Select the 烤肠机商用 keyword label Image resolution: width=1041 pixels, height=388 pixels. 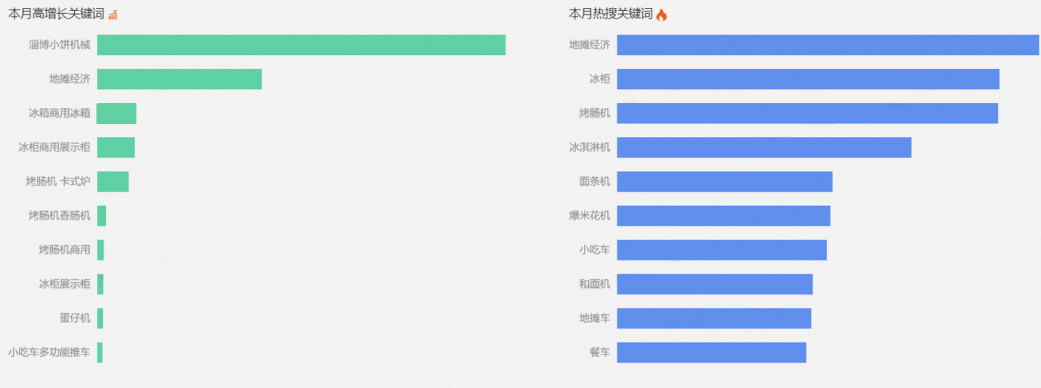[x=64, y=250]
